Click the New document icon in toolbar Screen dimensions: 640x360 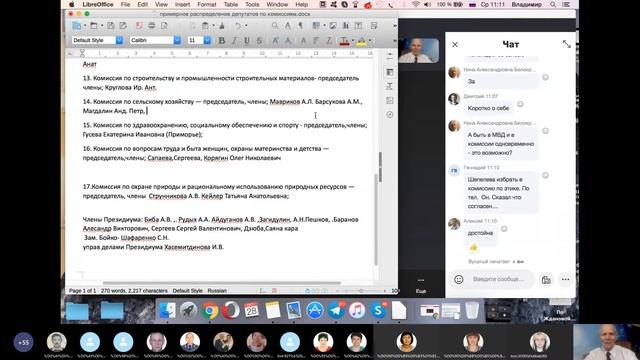(x=76, y=26)
